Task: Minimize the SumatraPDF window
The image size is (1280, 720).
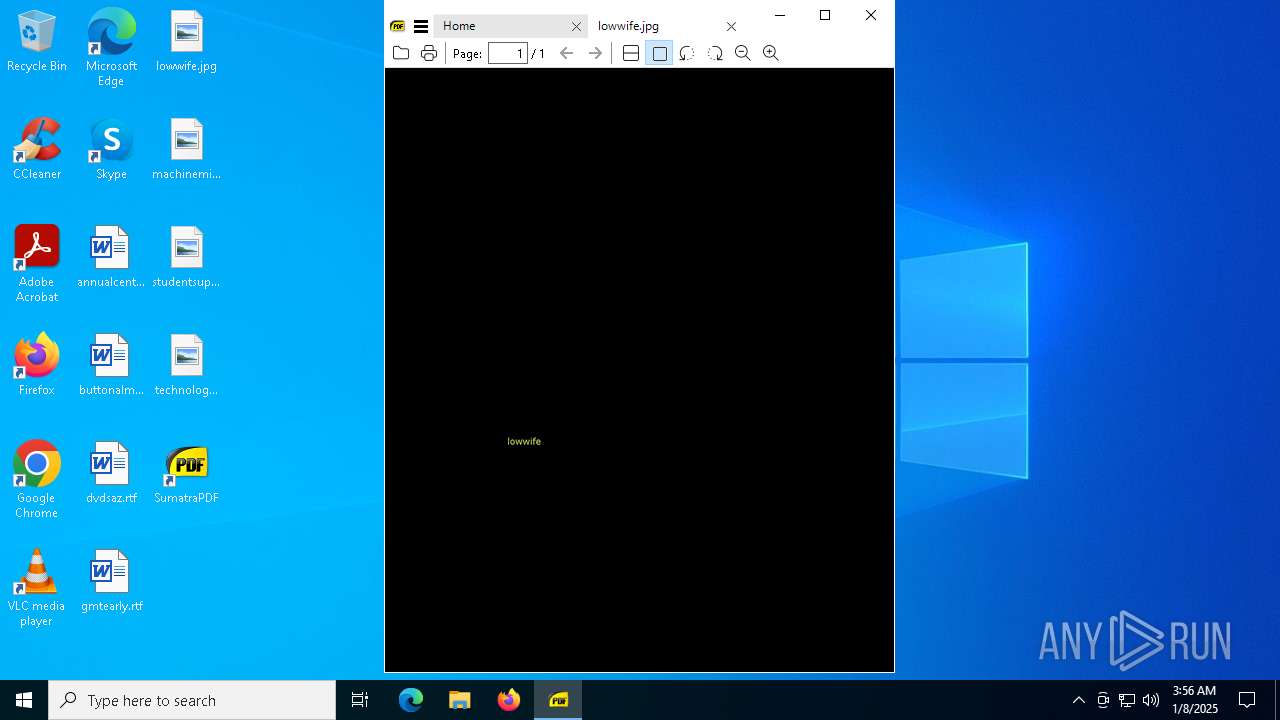Action: pyautogui.click(x=780, y=15)
